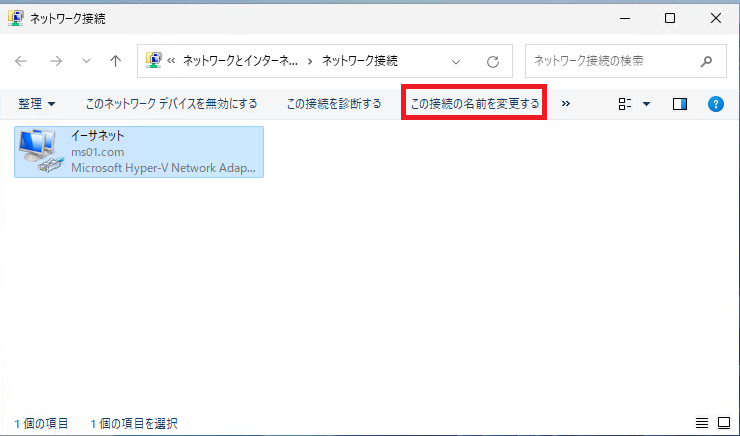740x436 pixels.
Task: Open the 整理 menu
Action: point(37,104)
